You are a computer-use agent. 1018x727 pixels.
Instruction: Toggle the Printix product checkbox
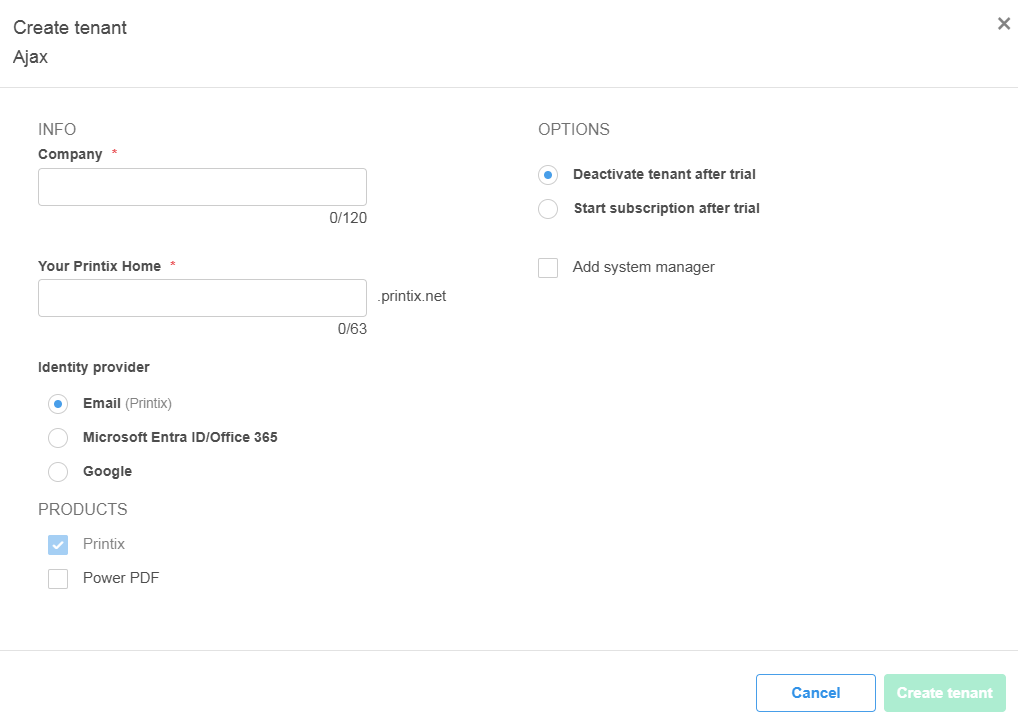(x=58, y=545)
